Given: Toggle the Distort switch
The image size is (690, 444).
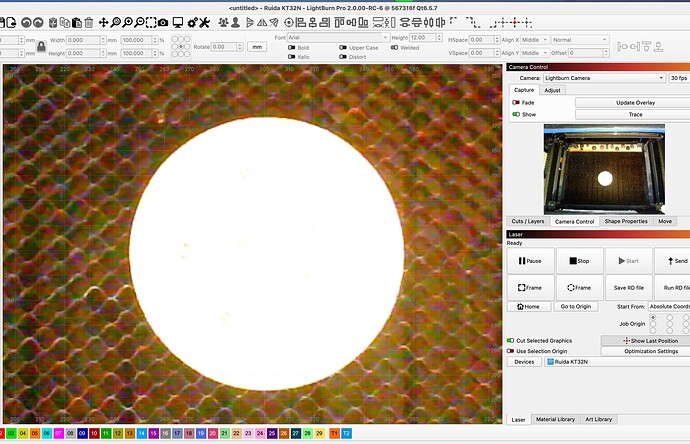Looking at the screenshot, I should coord(343,57).
